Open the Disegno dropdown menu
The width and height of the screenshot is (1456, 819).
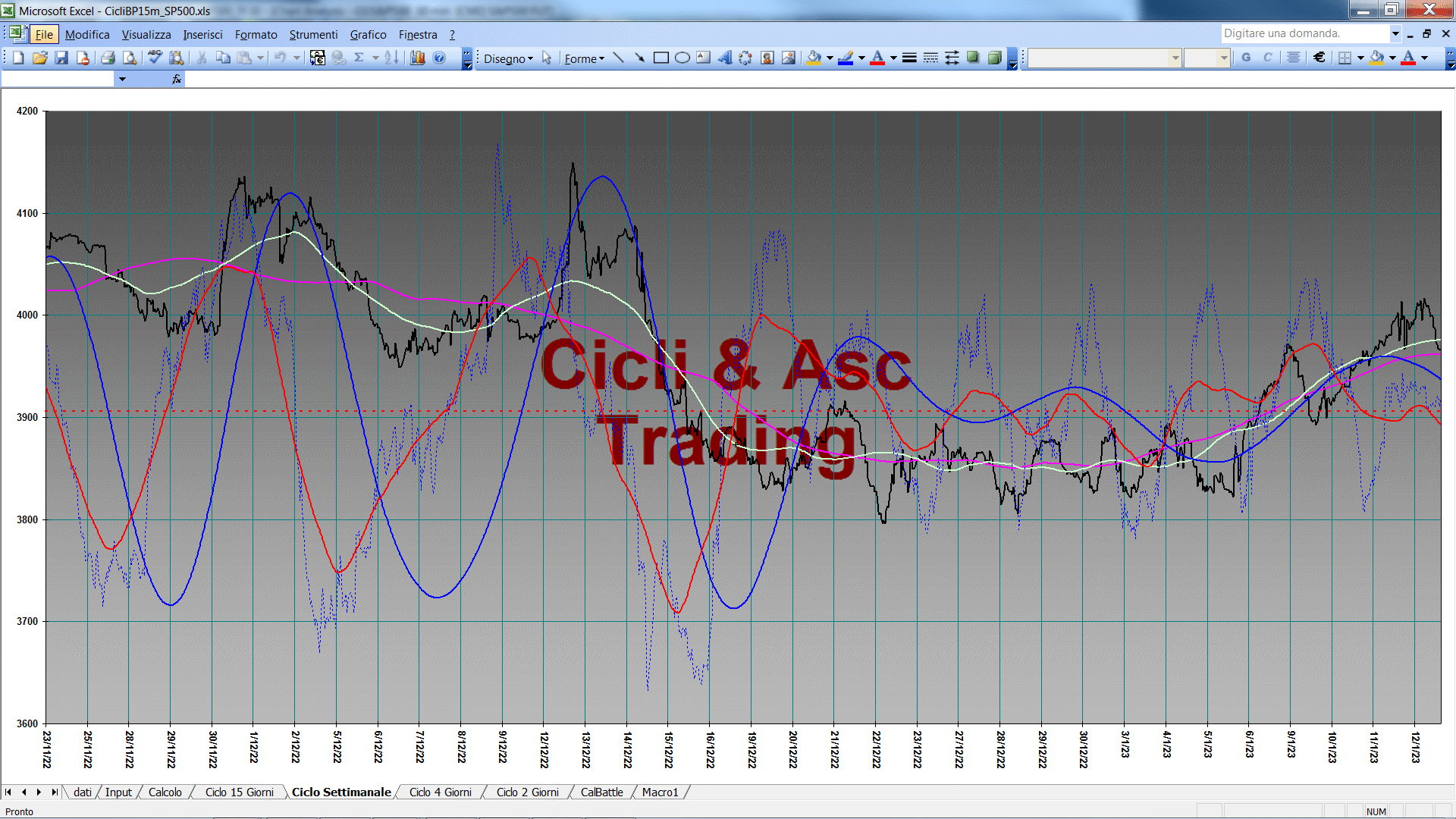pyautogui.click(x=508, y=58)
